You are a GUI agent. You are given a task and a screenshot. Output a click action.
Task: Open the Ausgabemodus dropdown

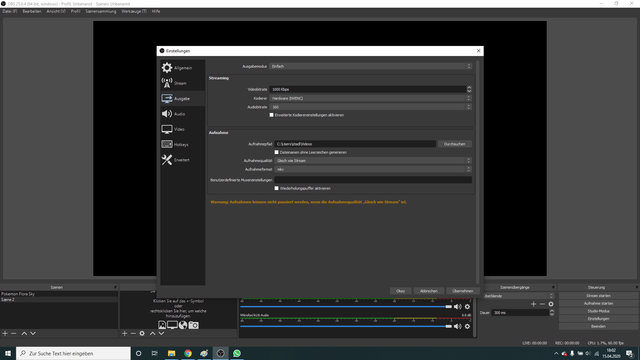(x=370, y=66)
